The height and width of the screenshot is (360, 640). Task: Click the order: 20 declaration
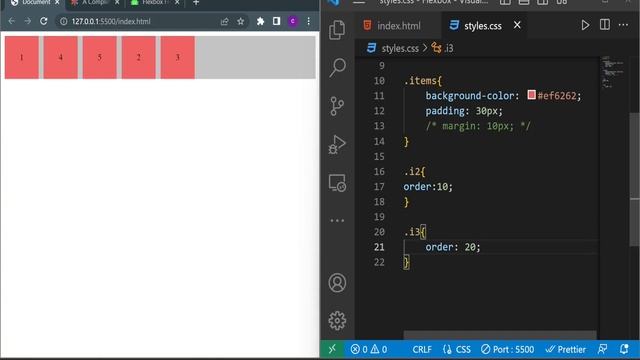(453, 247)
